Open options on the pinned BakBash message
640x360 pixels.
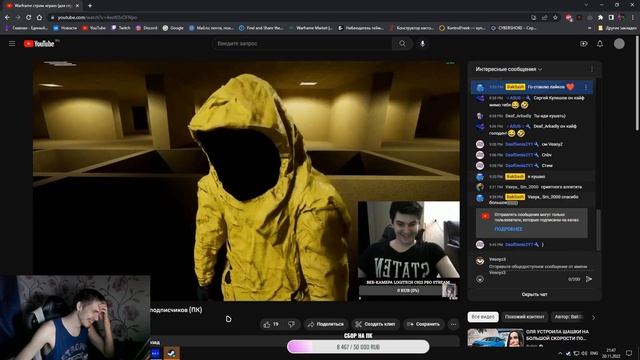586,87
